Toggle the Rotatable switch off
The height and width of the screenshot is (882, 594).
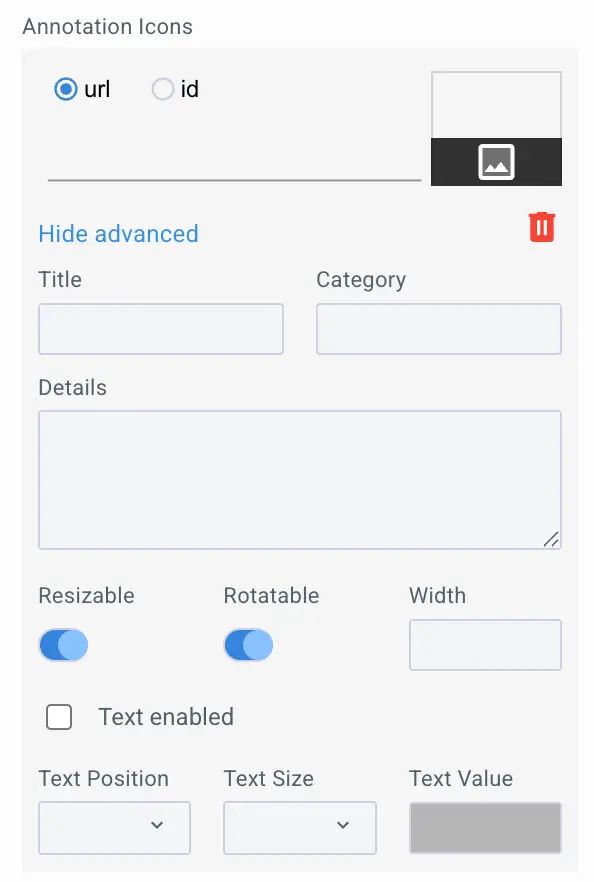click(248, 645)
